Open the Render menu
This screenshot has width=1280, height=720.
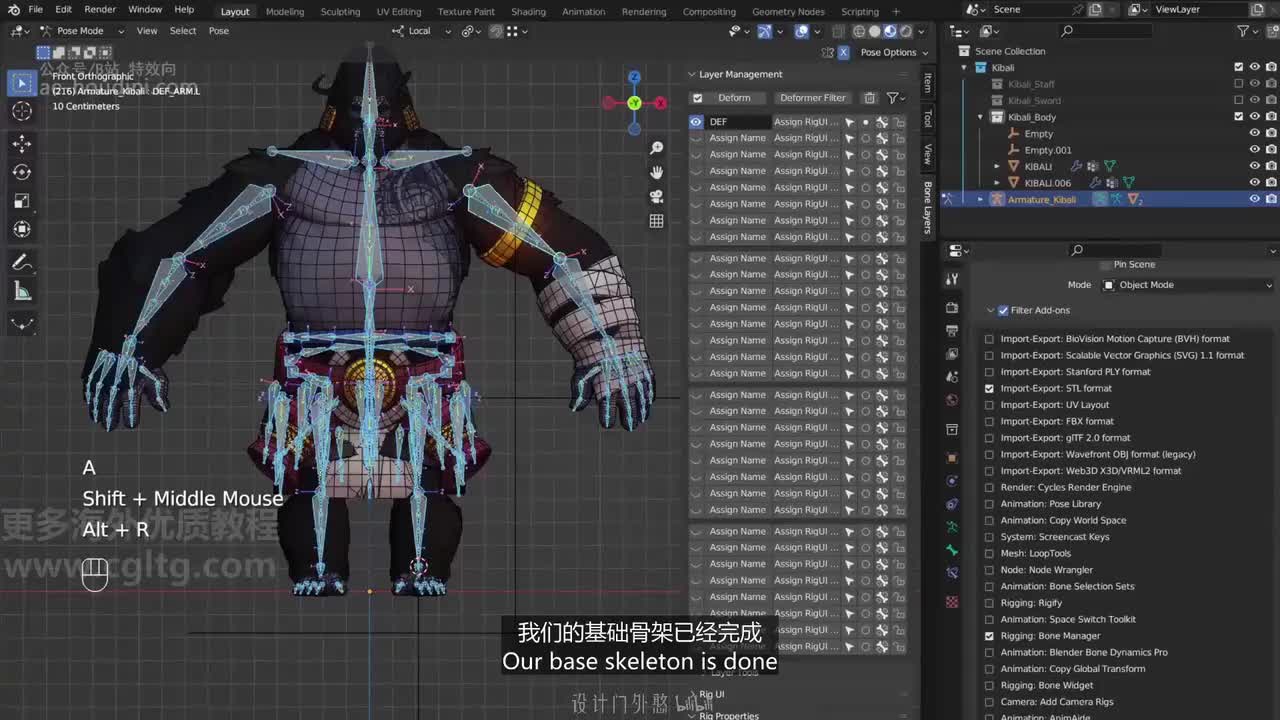100,10
